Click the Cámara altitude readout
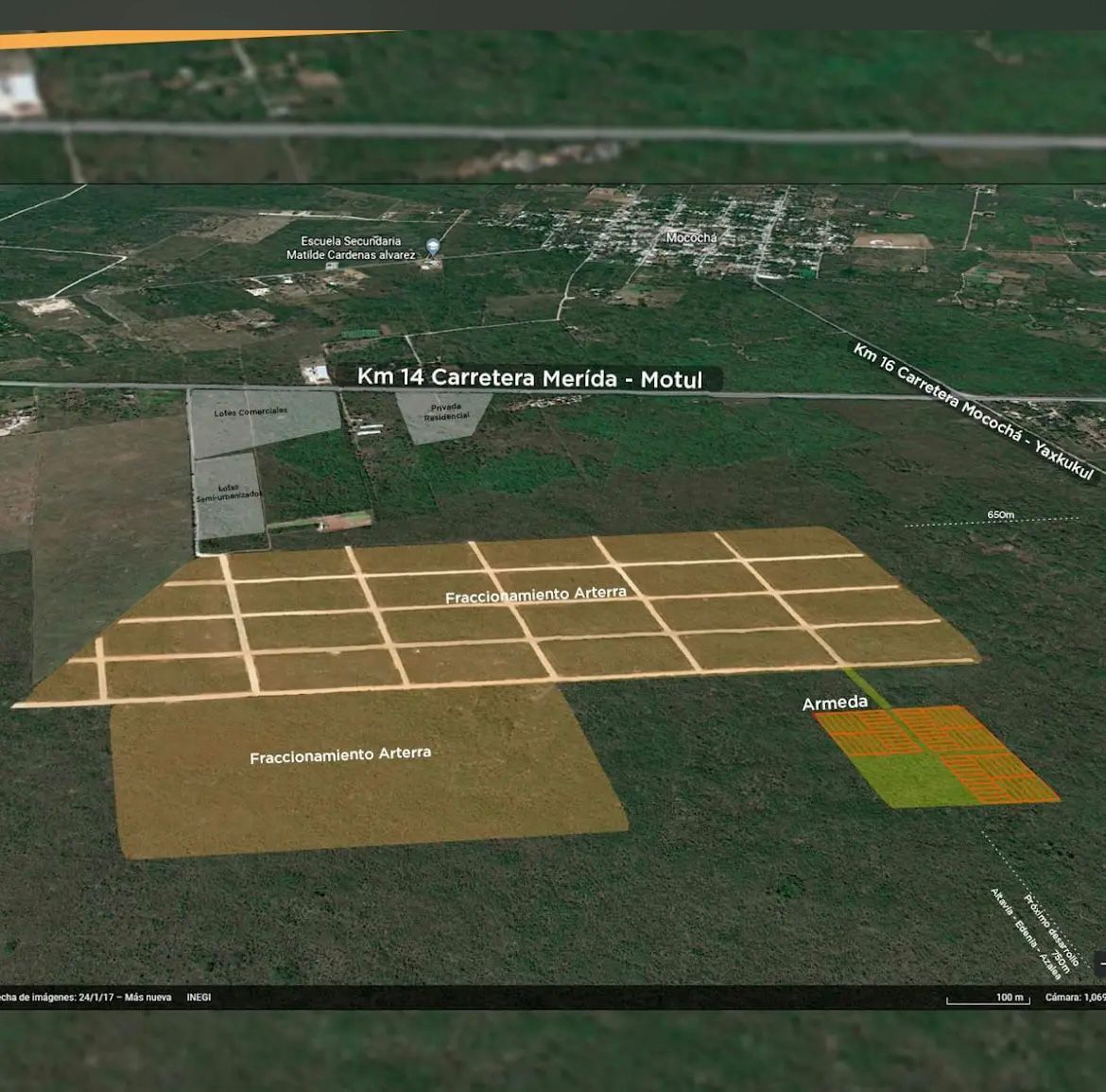The width and height of the screenshot is (1106, 1092). (1075, 997)
